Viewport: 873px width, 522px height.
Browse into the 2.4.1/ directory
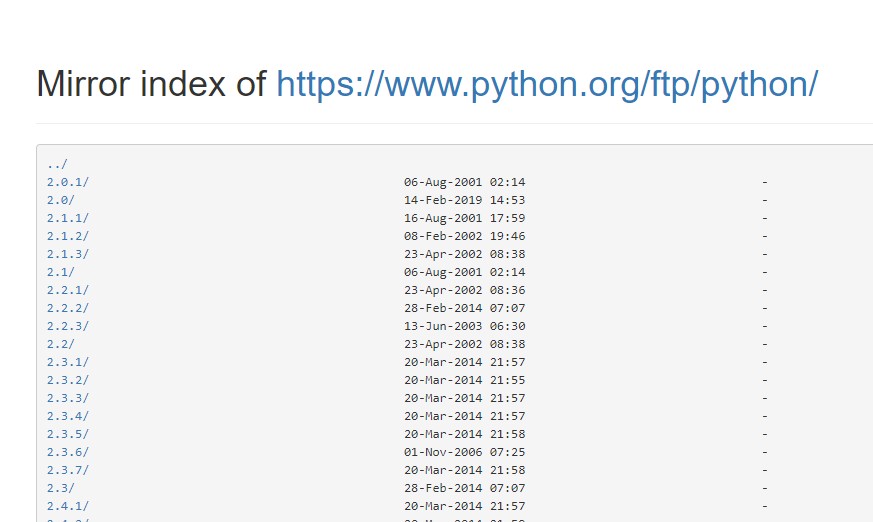pyautogui.click(x=68, y=506)
